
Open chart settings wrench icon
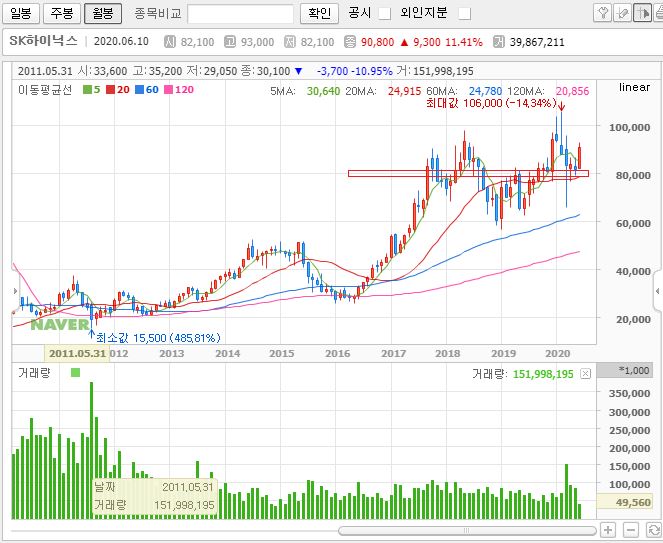click(x=603, y=13)
